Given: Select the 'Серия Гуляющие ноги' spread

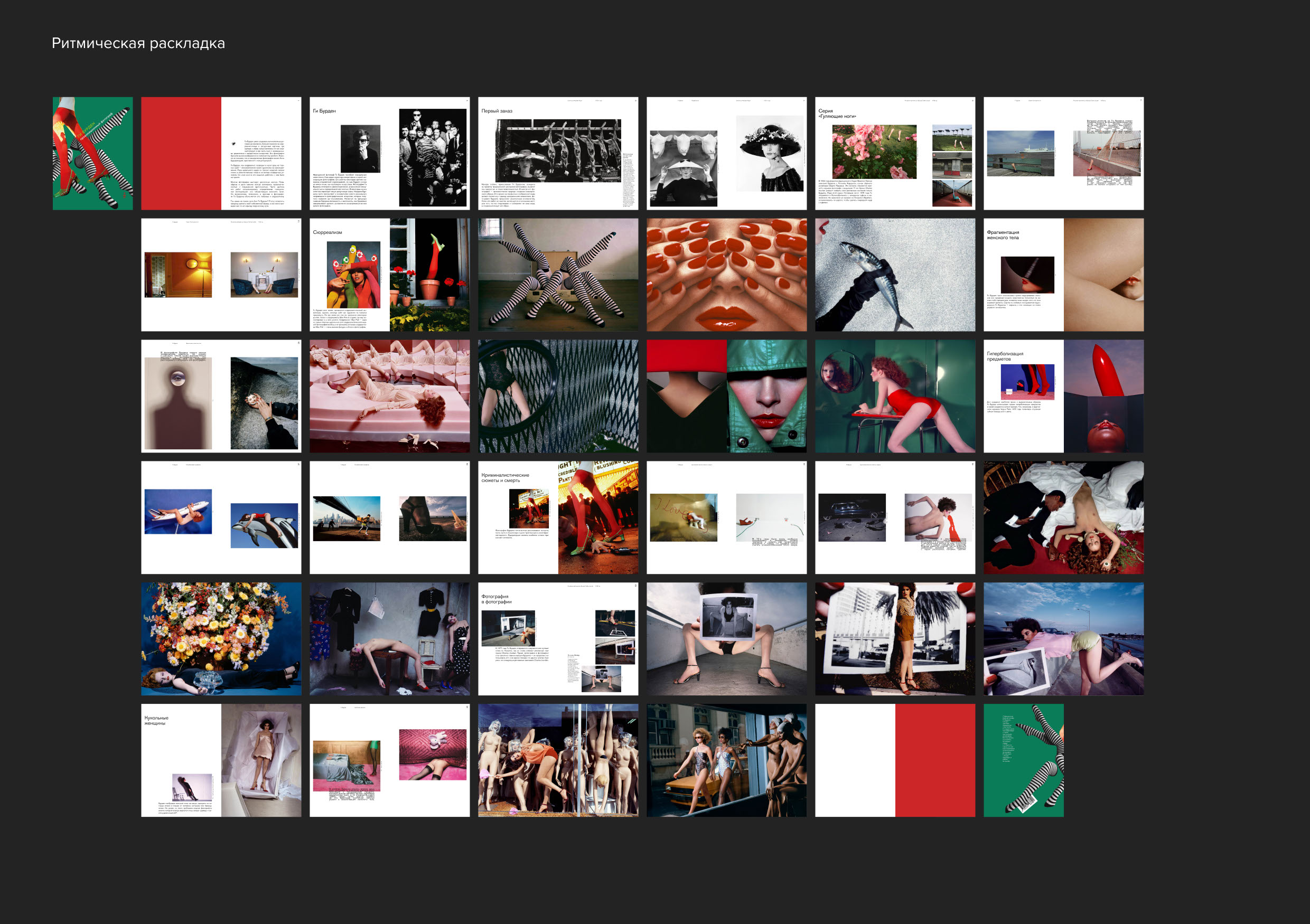Looking at the screenshot, I should coord(895,153).
